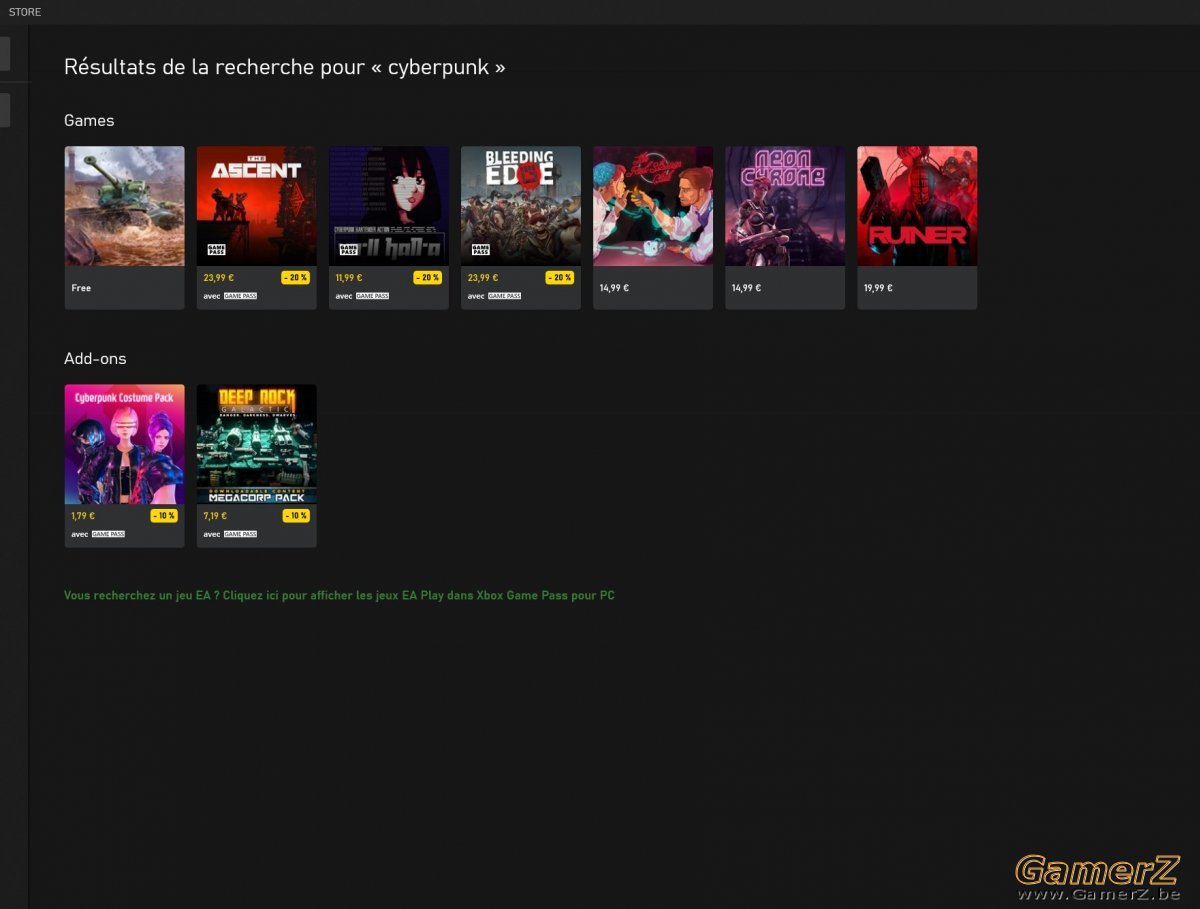The height and width of the screenshot is (909, 1200).
Task: Click 'avec GAME PASS' label under VA-11 Hall-A
Action: (362, 296)
